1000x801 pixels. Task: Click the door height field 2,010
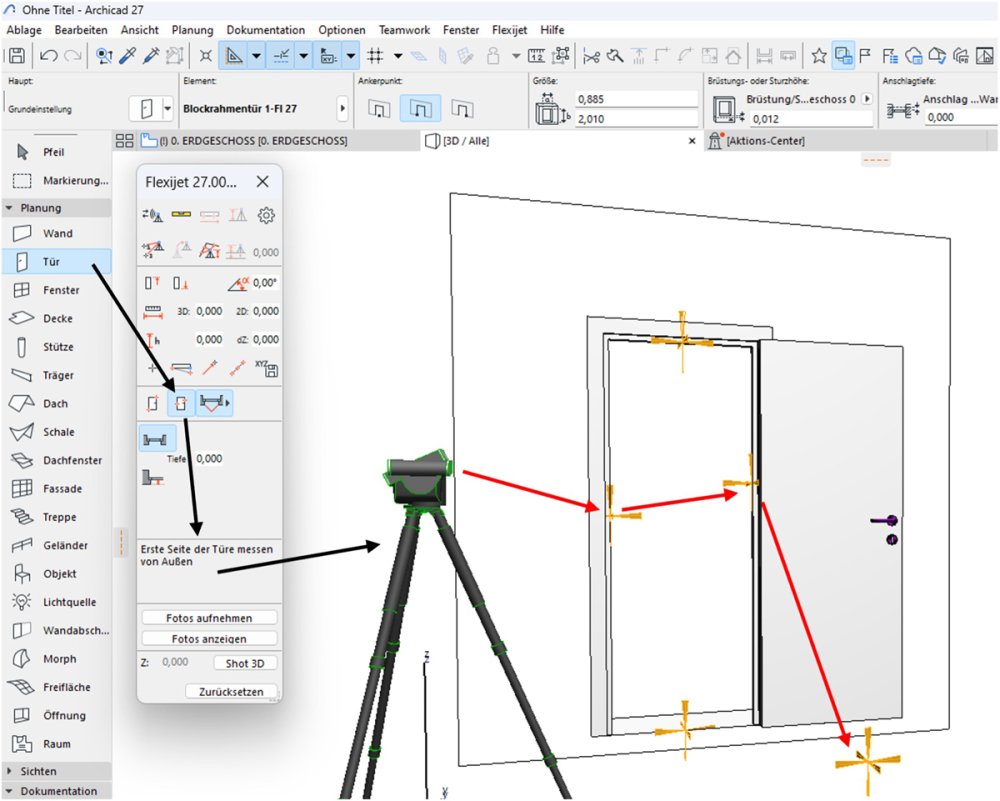(x=636, y=119)
